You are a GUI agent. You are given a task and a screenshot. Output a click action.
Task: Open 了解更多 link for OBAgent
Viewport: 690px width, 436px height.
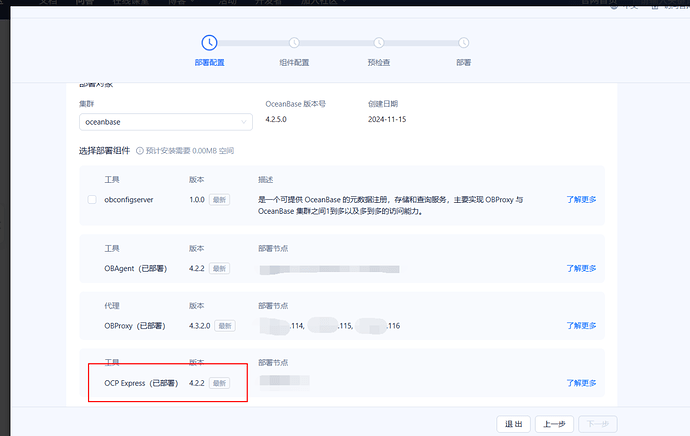[581, 268]
